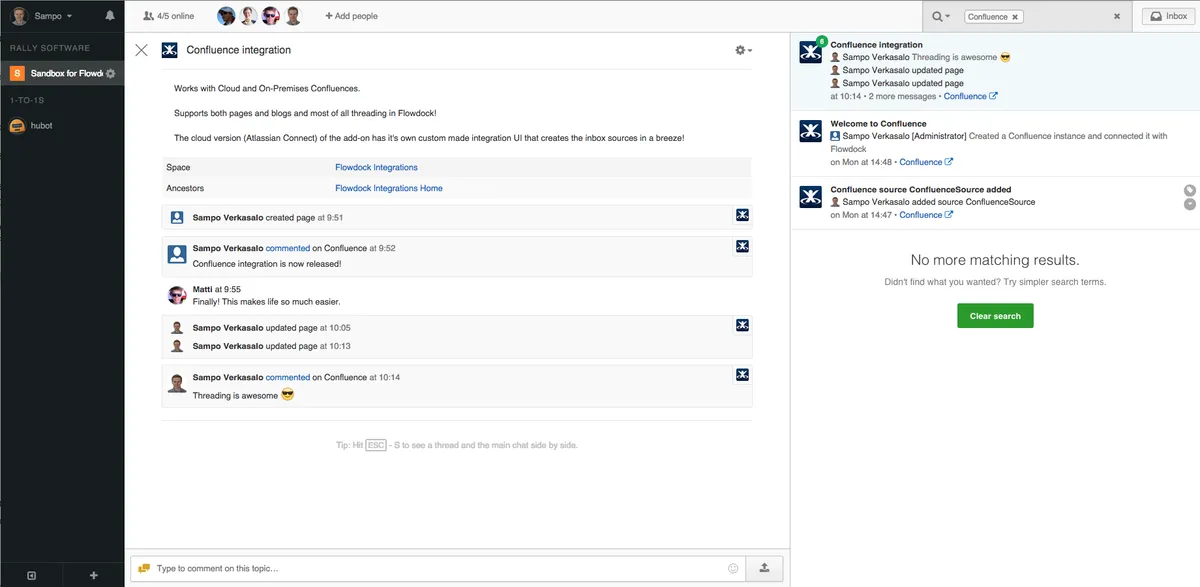Click Confluence icon on 10:14 comment row
Image resolution: width=1200 pixels, height=587 pixels.
click(x=742, y=375)
